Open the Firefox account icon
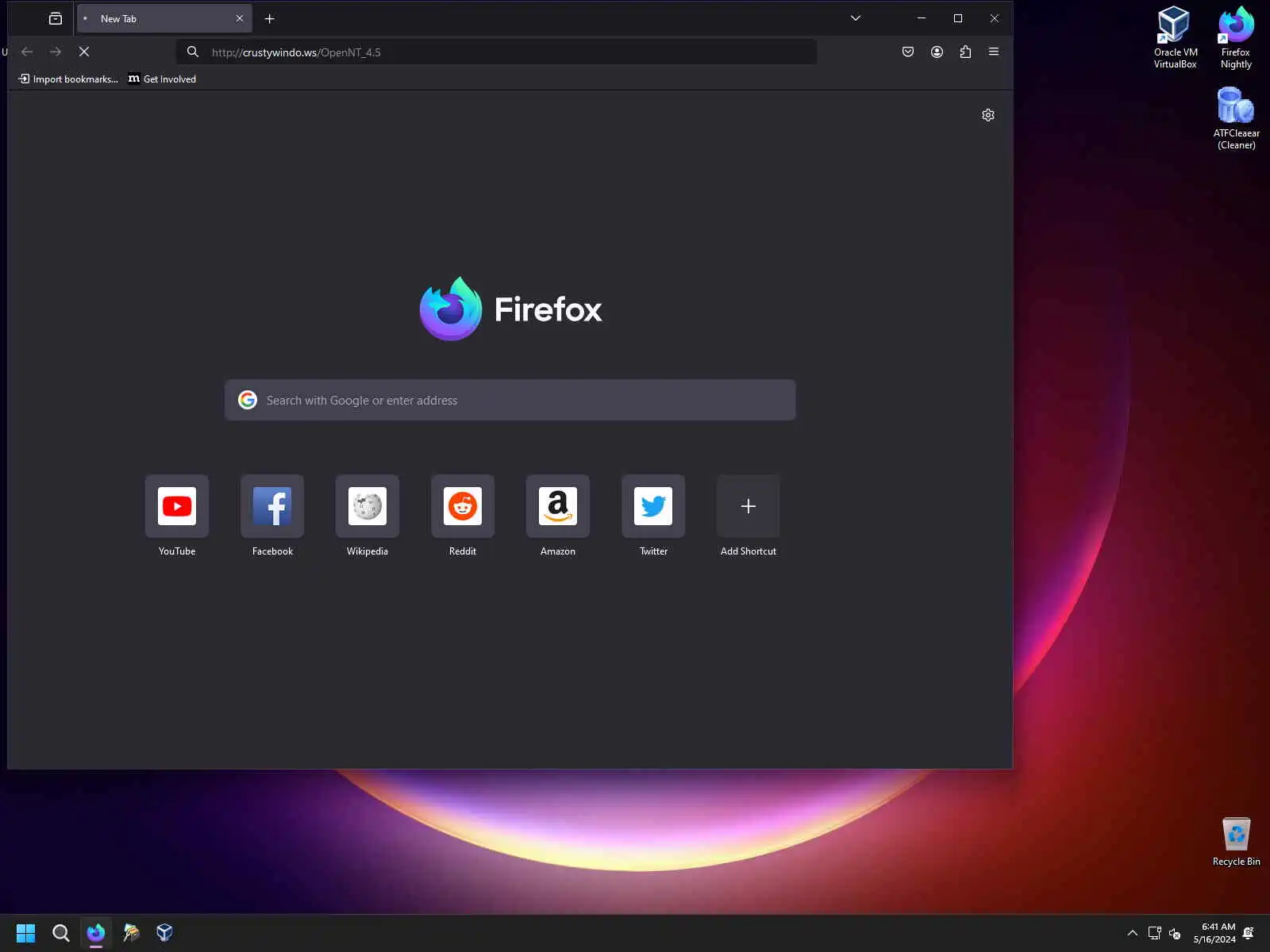 (x=937, y=52)
